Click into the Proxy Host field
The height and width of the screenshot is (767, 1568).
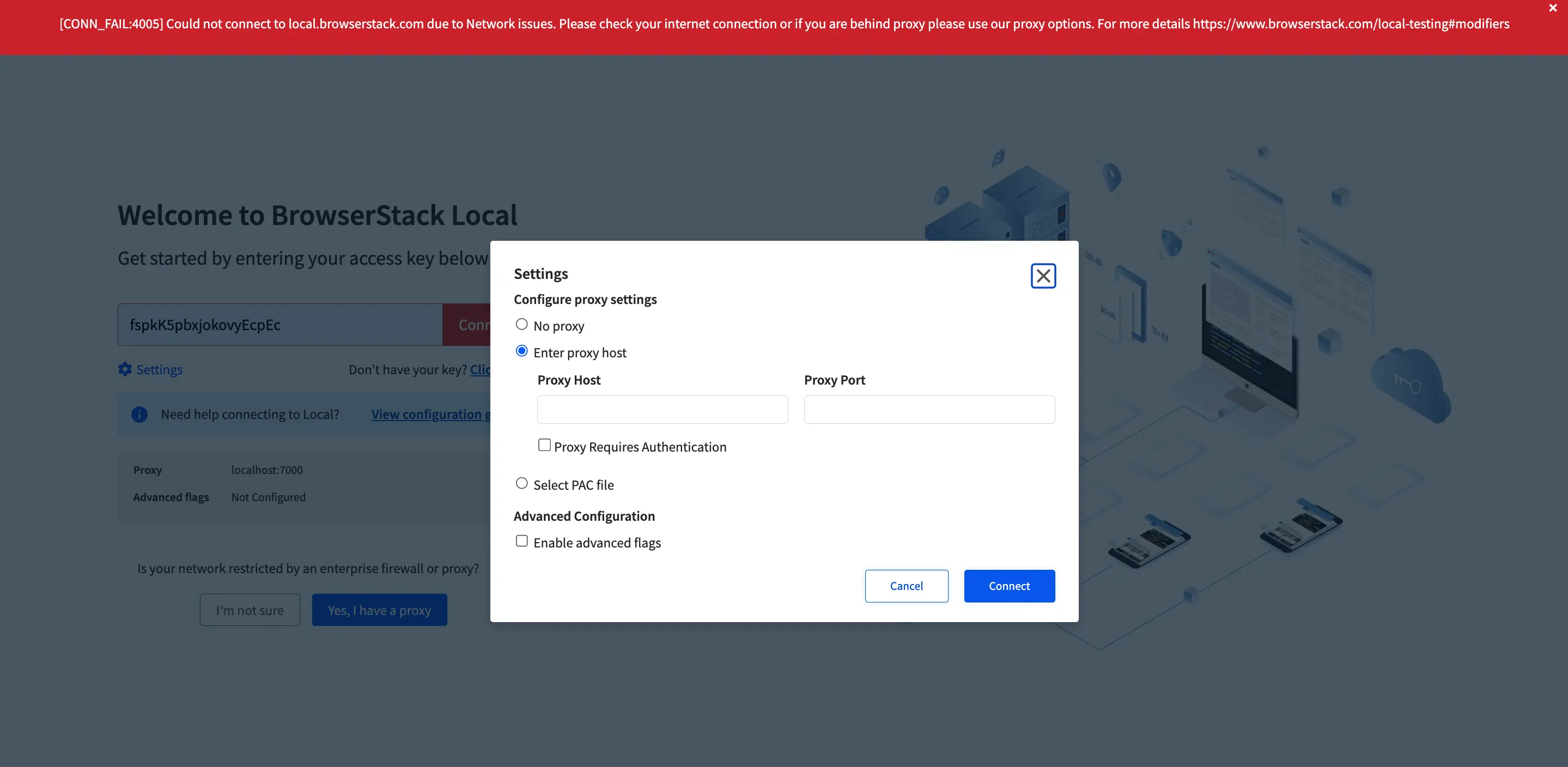pos(663,410)
